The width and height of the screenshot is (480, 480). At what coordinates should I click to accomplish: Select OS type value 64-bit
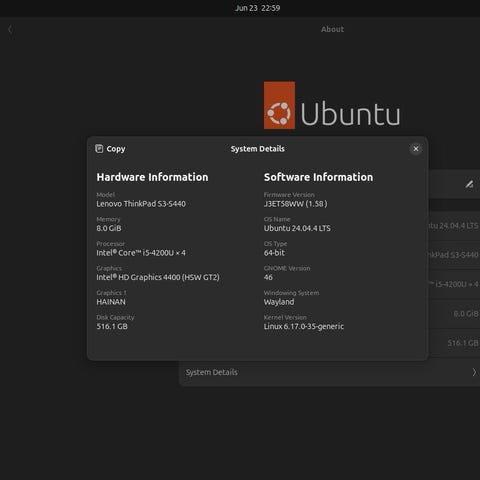(x=274, y=253)
